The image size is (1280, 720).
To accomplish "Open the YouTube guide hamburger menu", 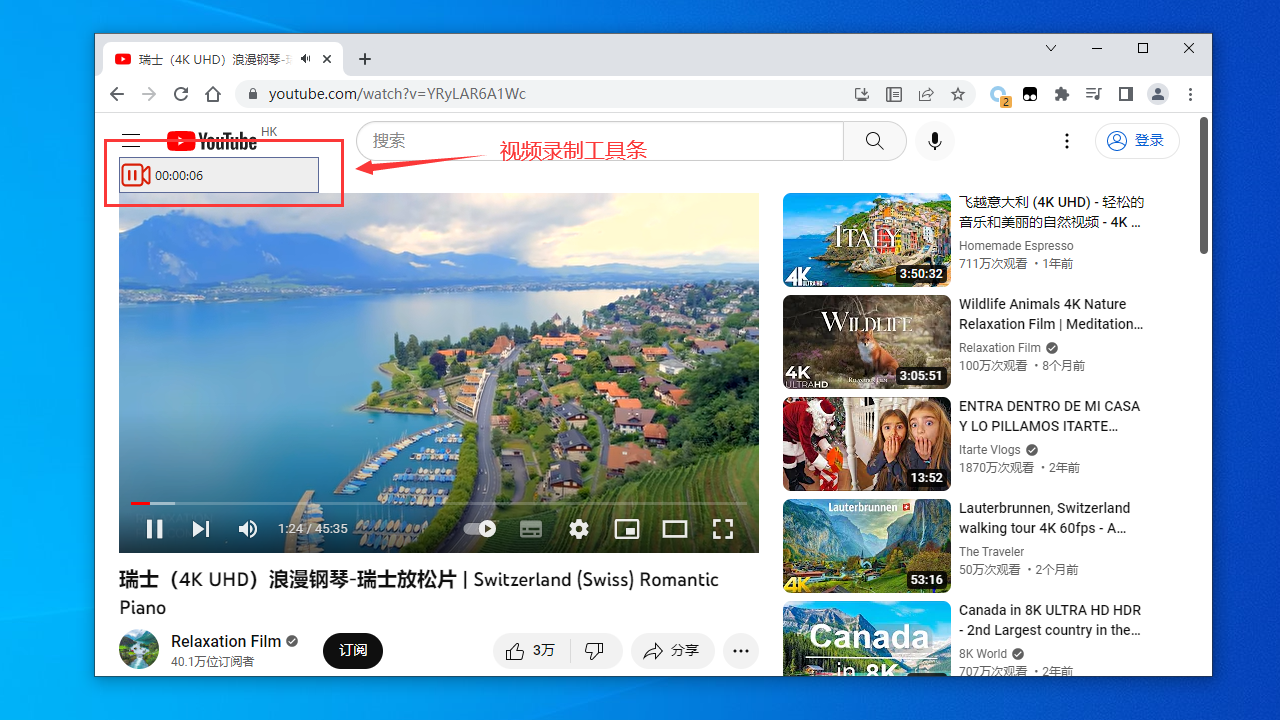I will click(131, 141).
